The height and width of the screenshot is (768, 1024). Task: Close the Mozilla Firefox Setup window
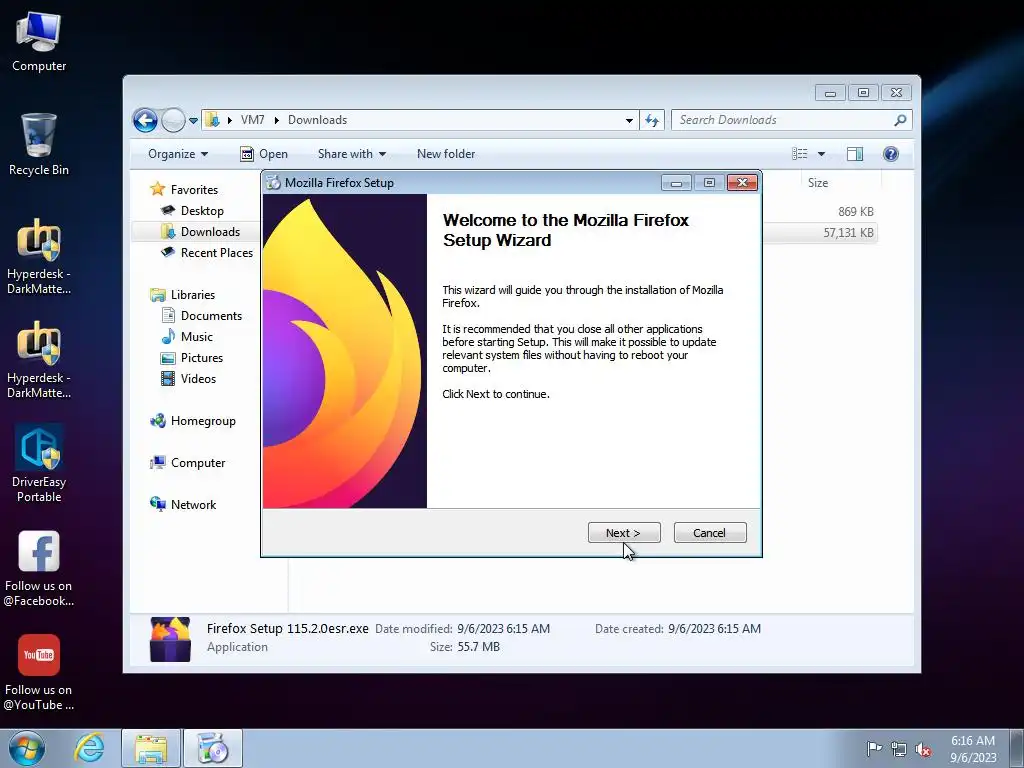pos(743,183)
